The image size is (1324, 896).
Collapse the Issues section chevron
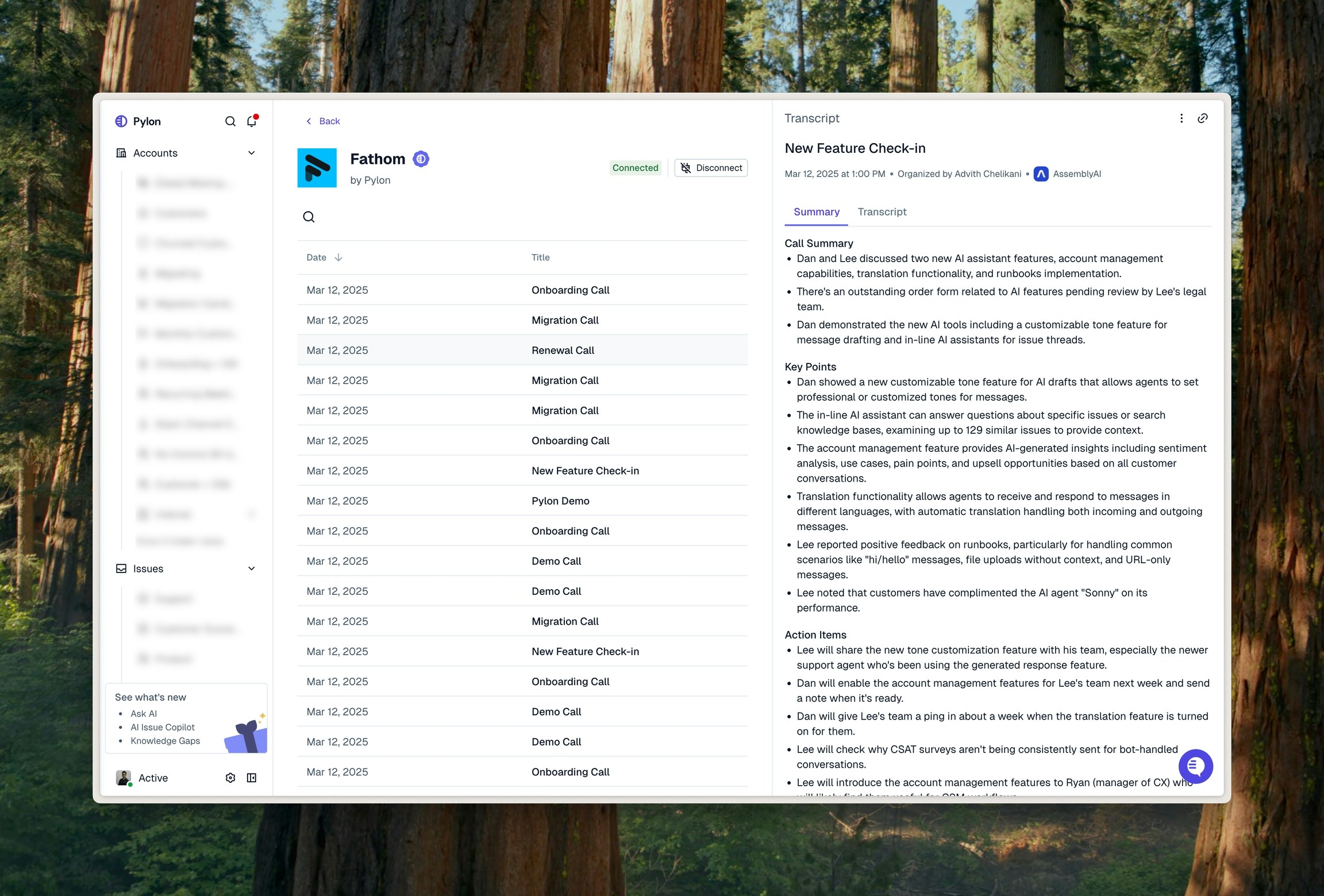pyautogui.click(x=252, y=568)
